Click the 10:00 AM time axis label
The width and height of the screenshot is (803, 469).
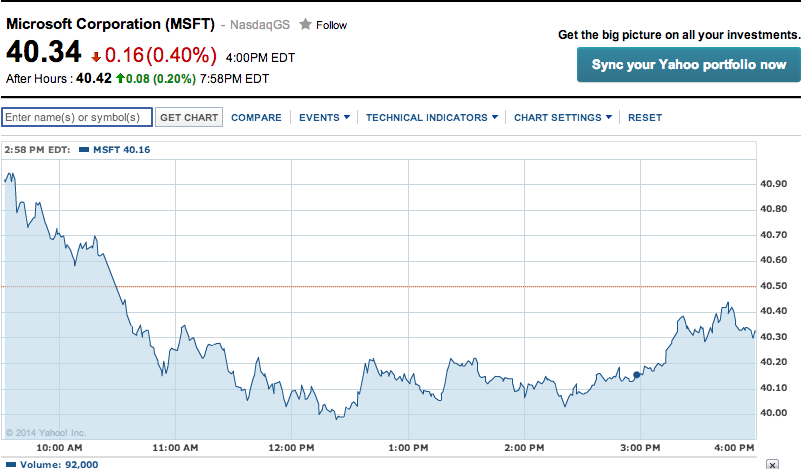pos(59,447)
